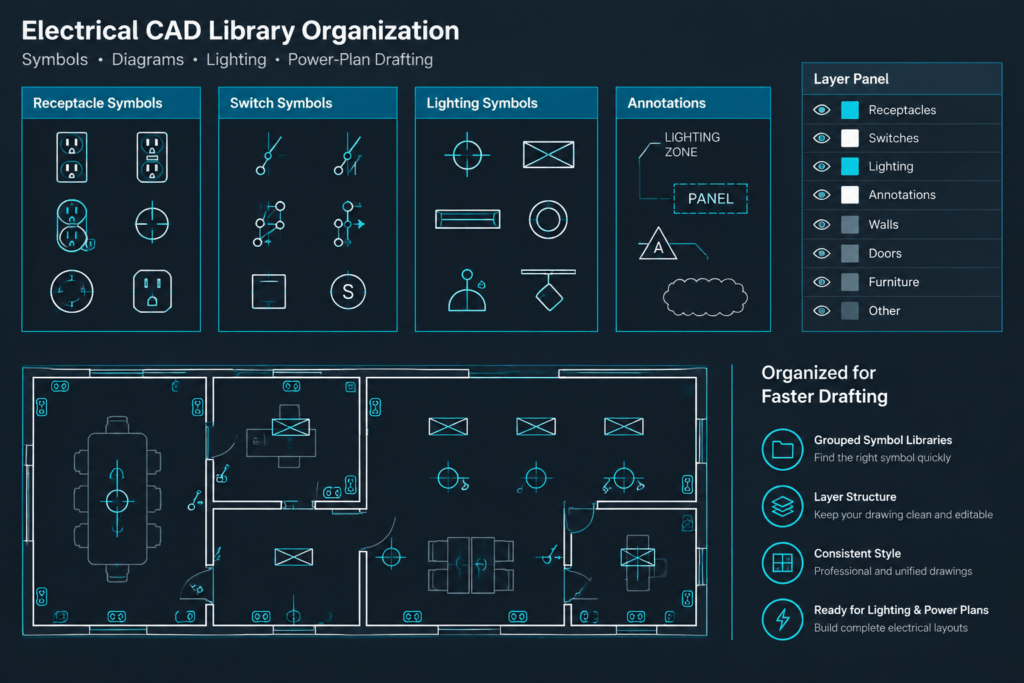Hide the Walls layer
Screen dimensions: 1024x683
click(x=822, y=225)
